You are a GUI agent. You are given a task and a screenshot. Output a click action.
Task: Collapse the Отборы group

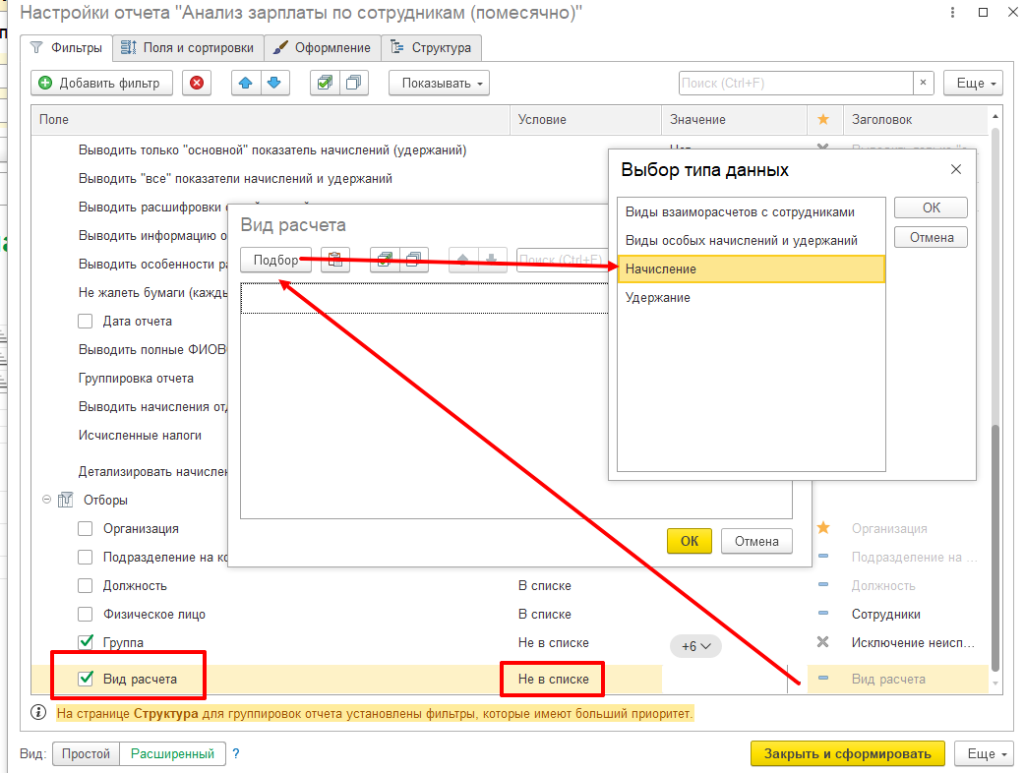click(46, 500)
